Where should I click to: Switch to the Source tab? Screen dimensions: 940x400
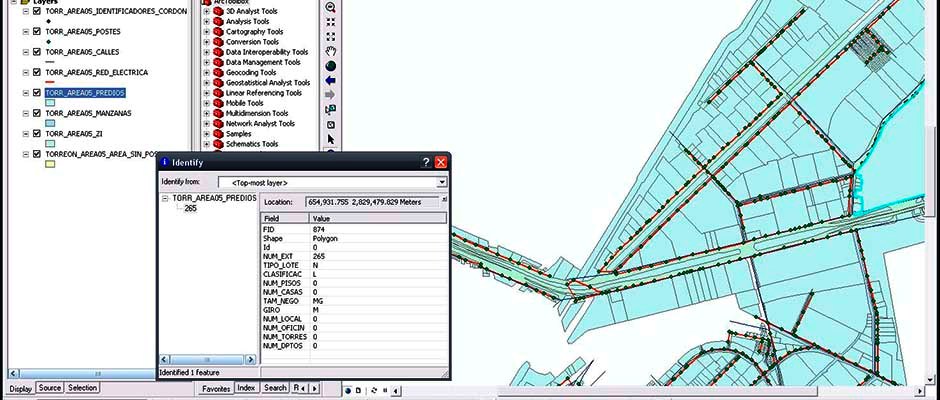pos(50,388)
